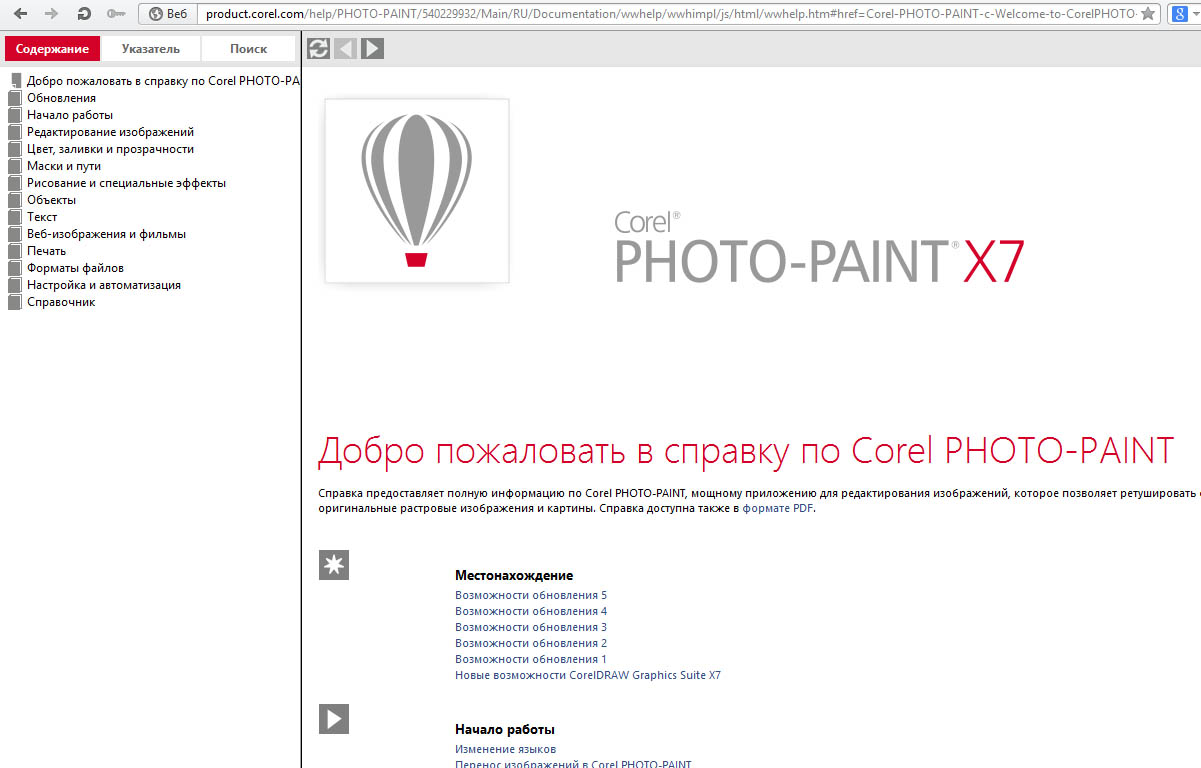The height and width of the screenshot is (768, 1201).
Task: Open Новые возможности CorelDRAW Graphics Suite X7
Action: click(588, 675)
